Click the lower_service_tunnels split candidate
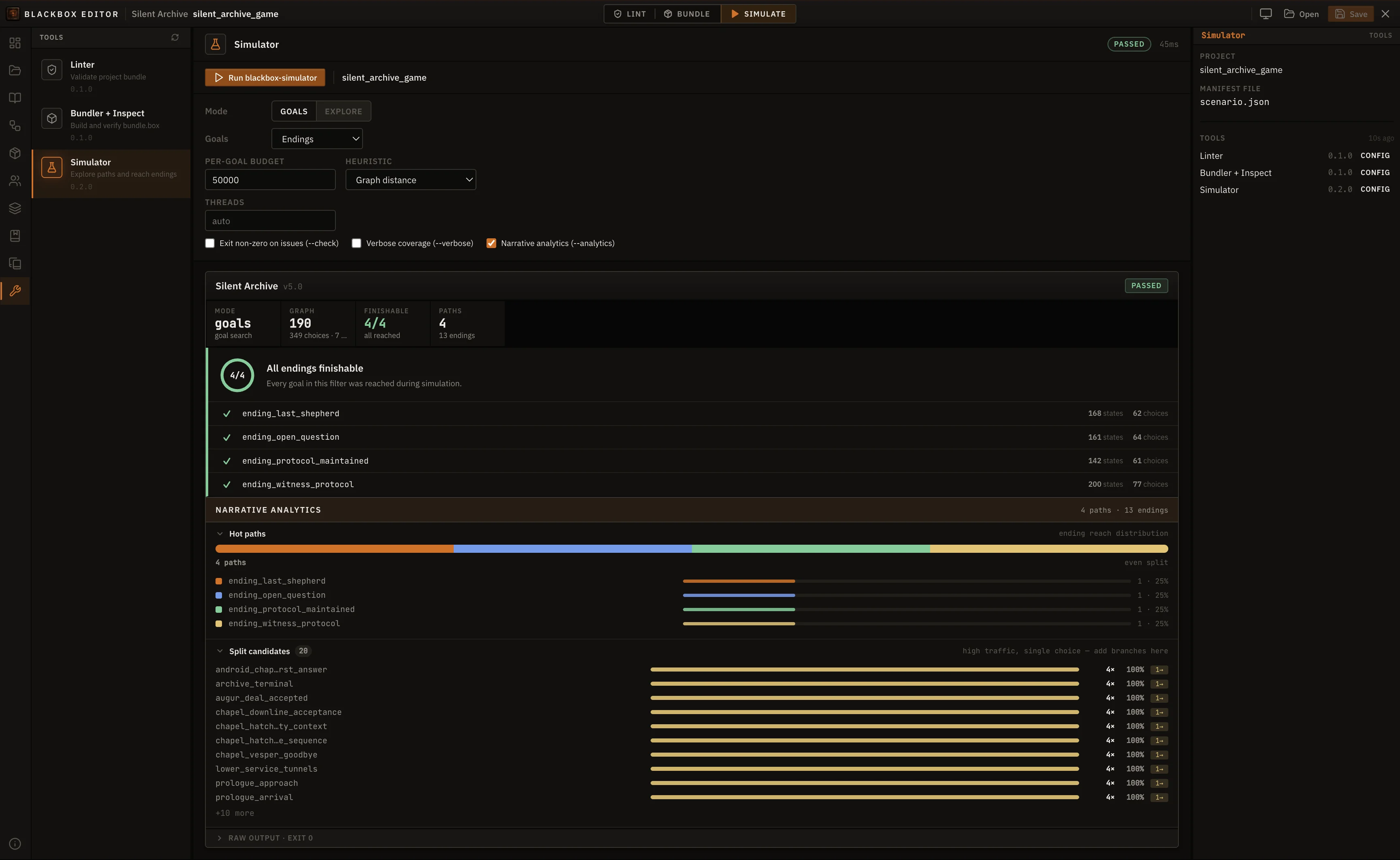This screenshot has width=1400, height=860. [x=691, y=769]
